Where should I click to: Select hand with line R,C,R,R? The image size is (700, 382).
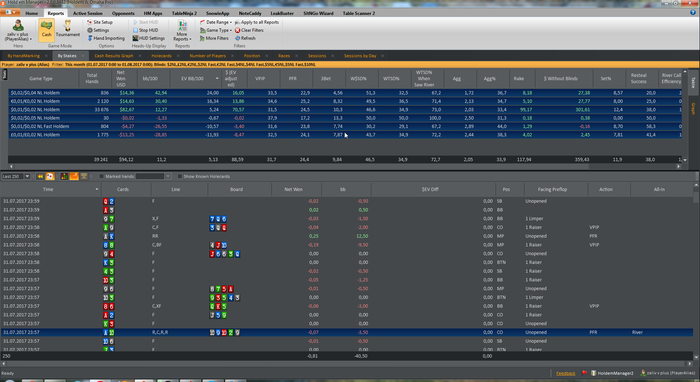coord(347,332)
